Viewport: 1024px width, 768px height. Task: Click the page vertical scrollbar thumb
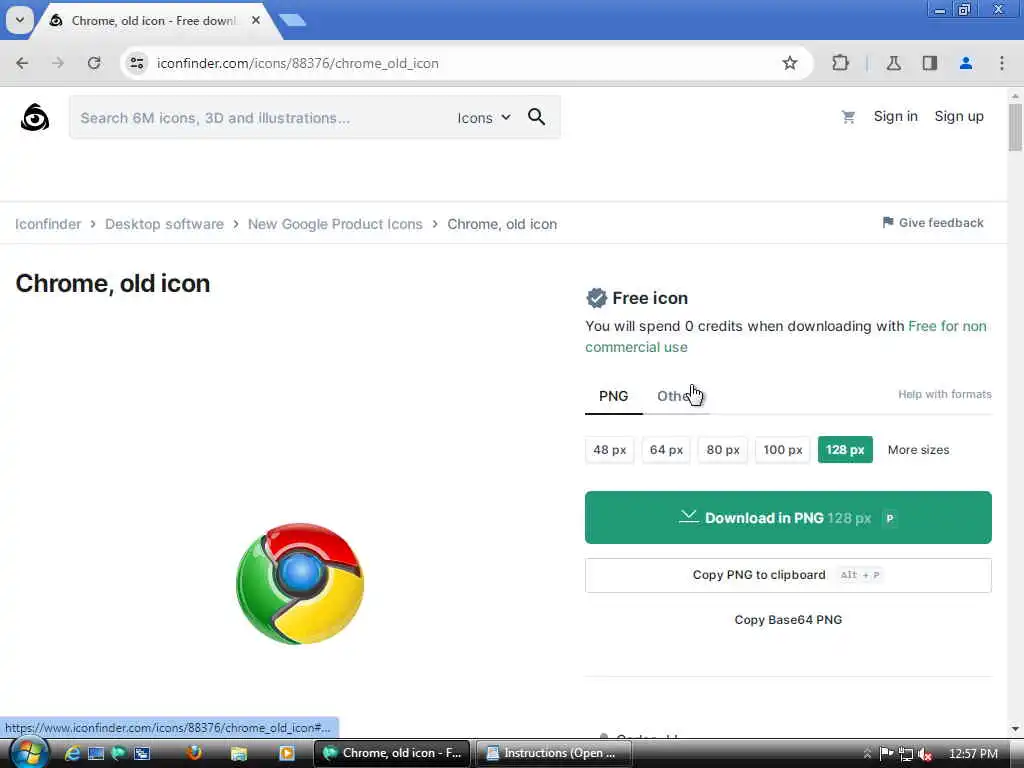[1015, 127]
